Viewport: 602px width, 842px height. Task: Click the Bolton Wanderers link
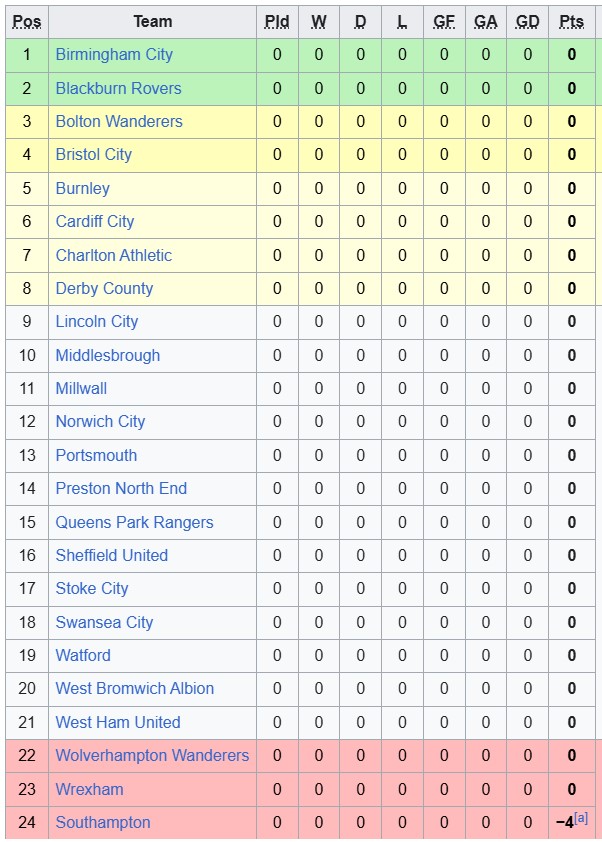(x=119, y=121)
